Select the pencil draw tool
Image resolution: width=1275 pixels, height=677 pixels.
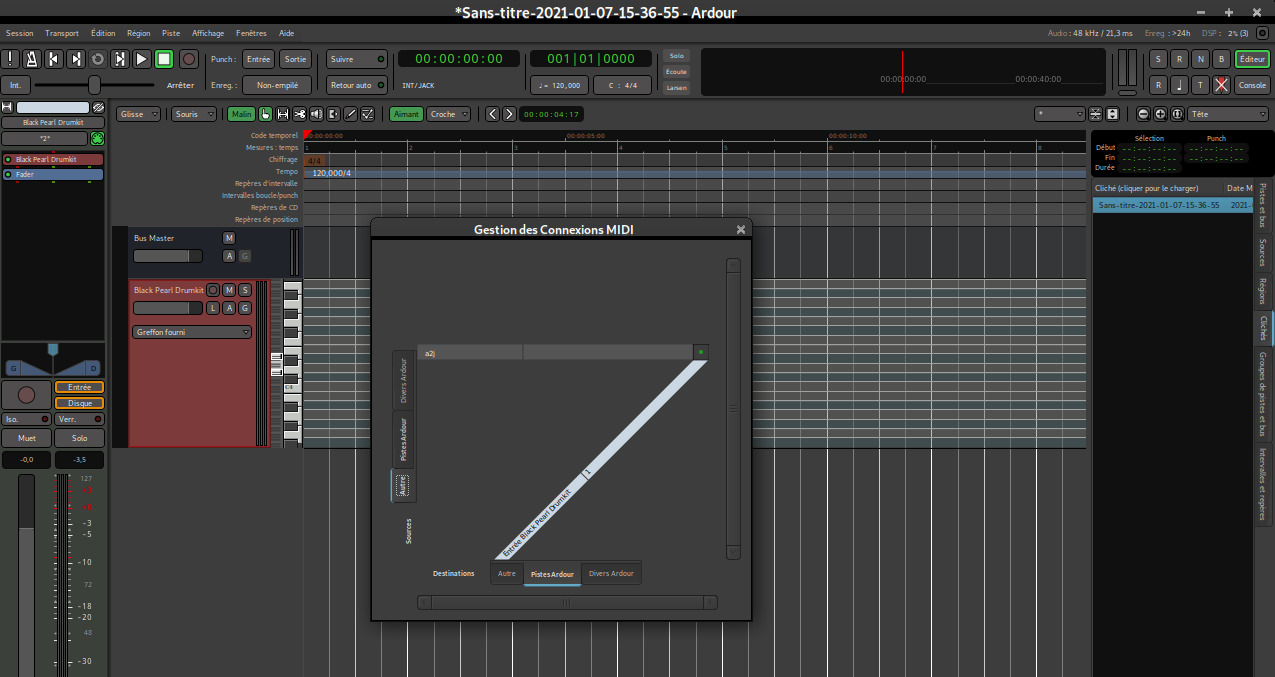[x=350, y=114]
